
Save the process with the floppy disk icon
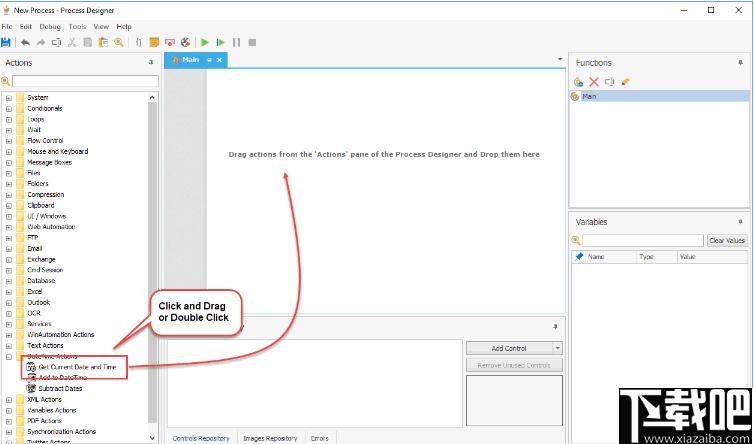(6, 42)
